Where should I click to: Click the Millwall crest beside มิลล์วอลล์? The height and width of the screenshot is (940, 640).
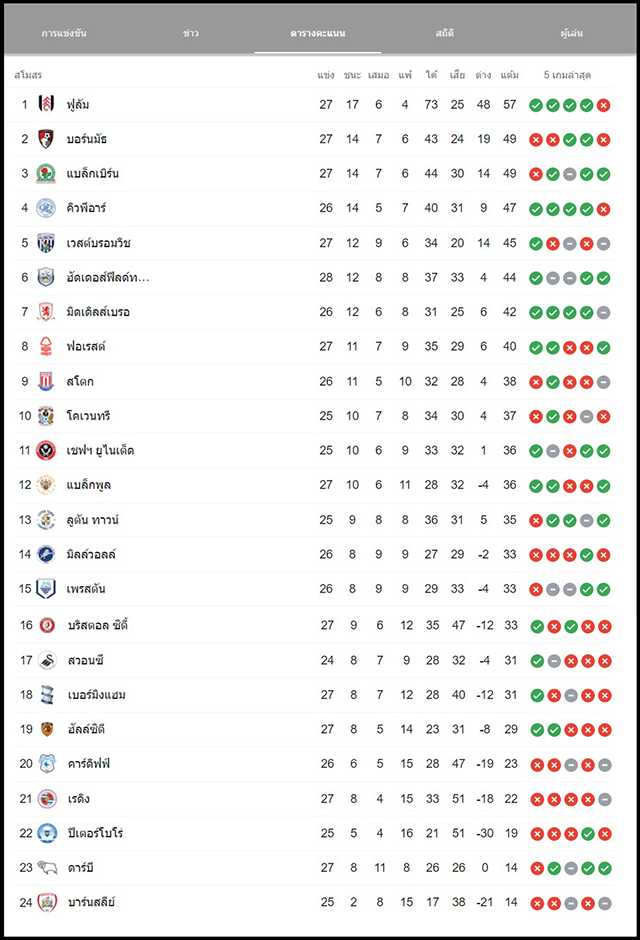pyautogui.click(x=46, y=555)
